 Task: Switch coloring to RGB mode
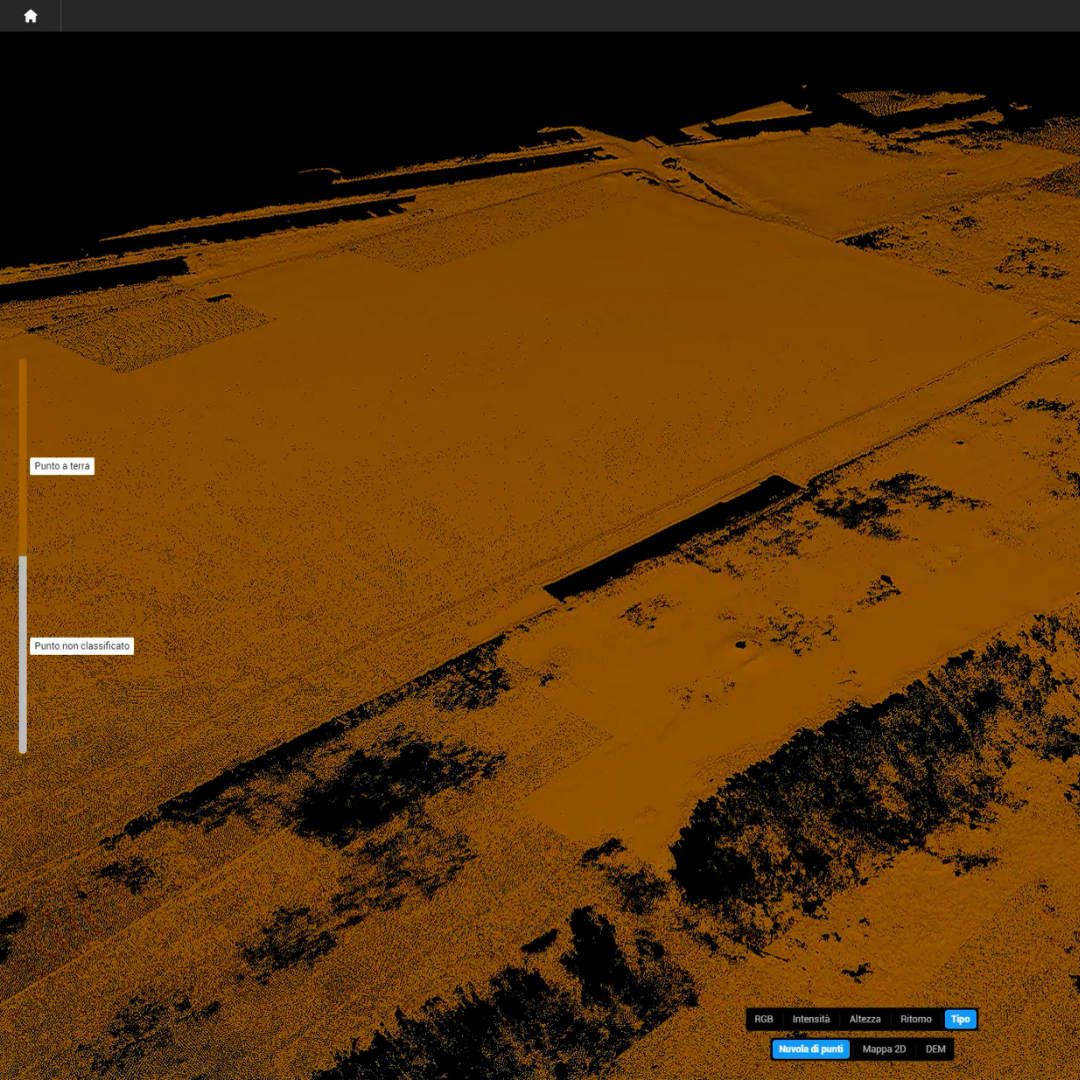(764, 1019)
